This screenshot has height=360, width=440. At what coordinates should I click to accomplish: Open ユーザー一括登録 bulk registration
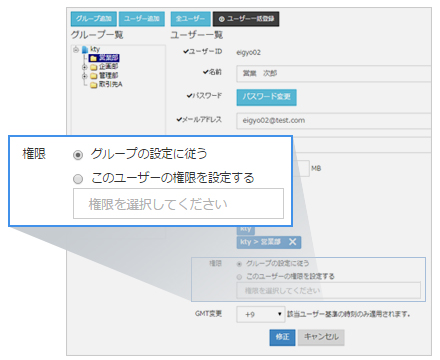(246, 19)
